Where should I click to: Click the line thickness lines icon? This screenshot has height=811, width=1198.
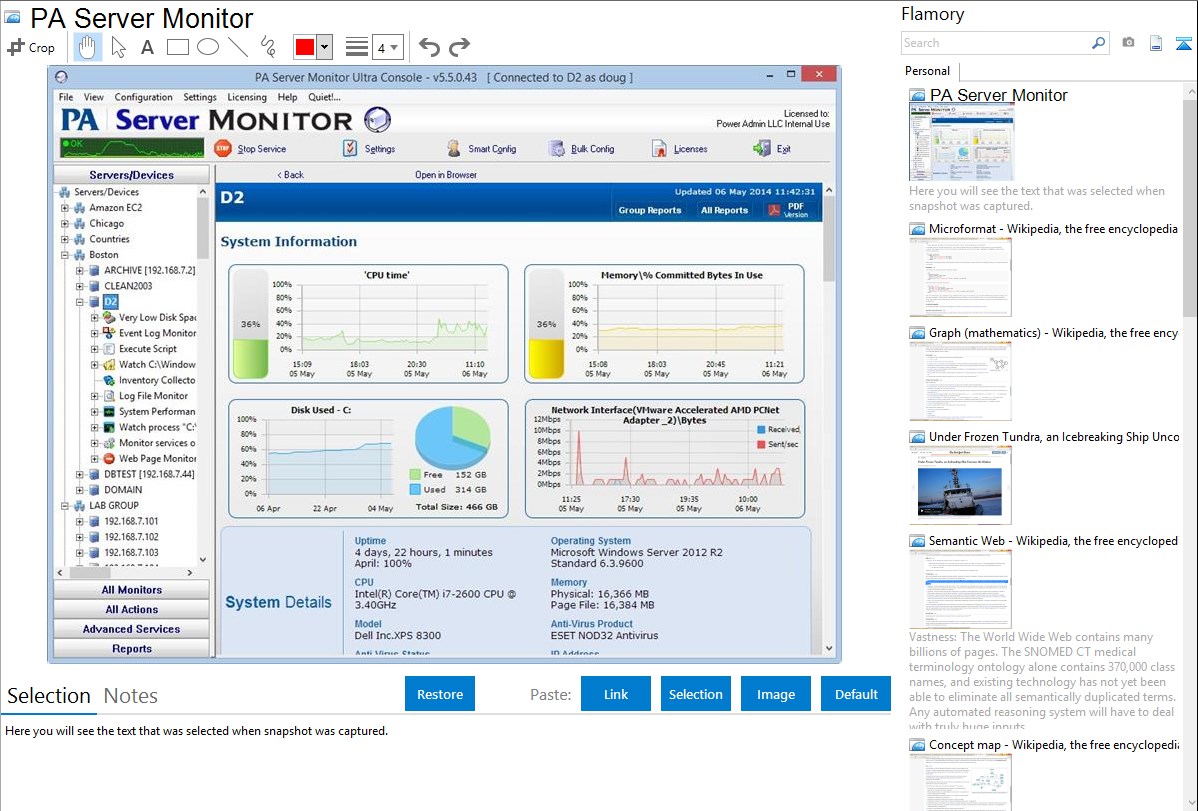coord(357,47)
